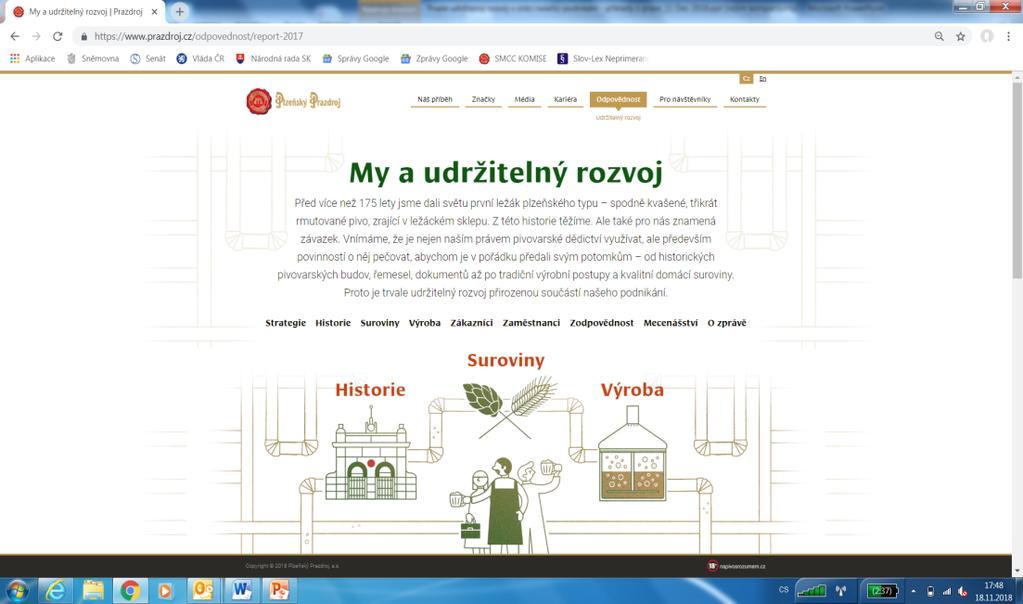Jump to the Zaměstnanci section
Image resolution: width=1023 pixels, height=604 pixels.
click(531, 323)
